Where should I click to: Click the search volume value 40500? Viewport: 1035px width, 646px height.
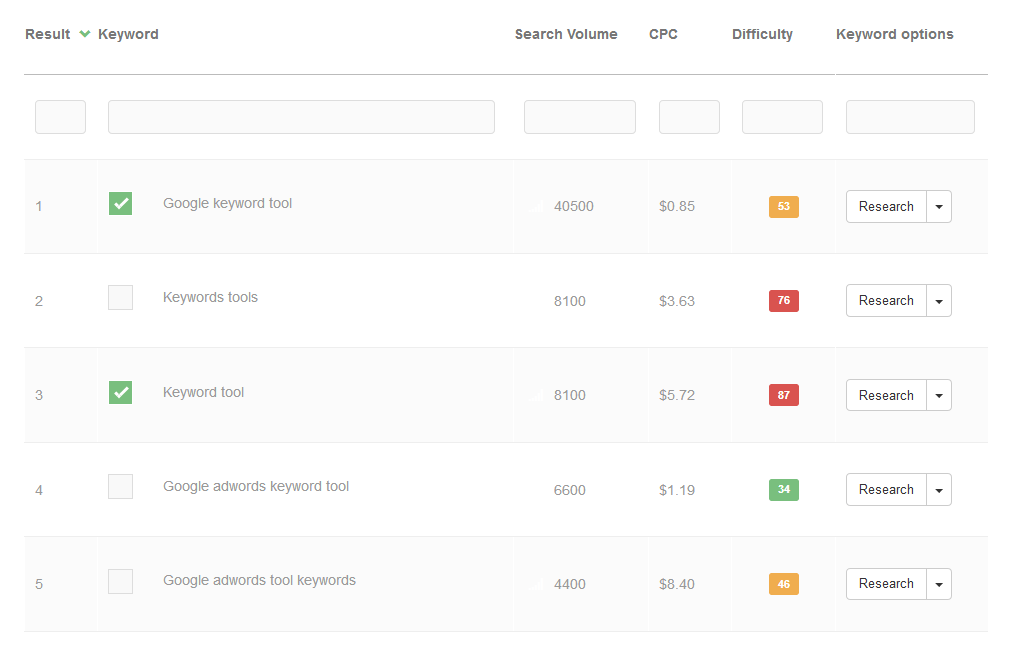tap(574, 207)
